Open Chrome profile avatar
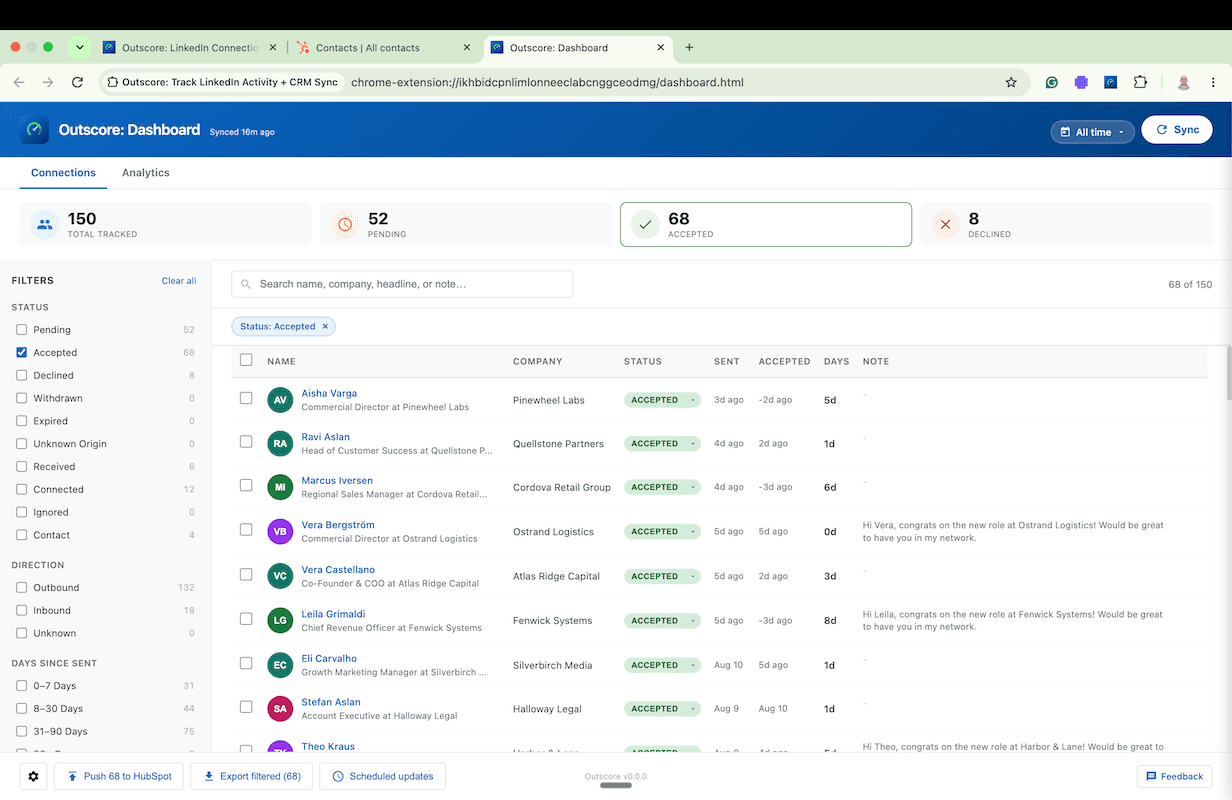This screenshot has width=1232, height=800. coord(1184,82)
